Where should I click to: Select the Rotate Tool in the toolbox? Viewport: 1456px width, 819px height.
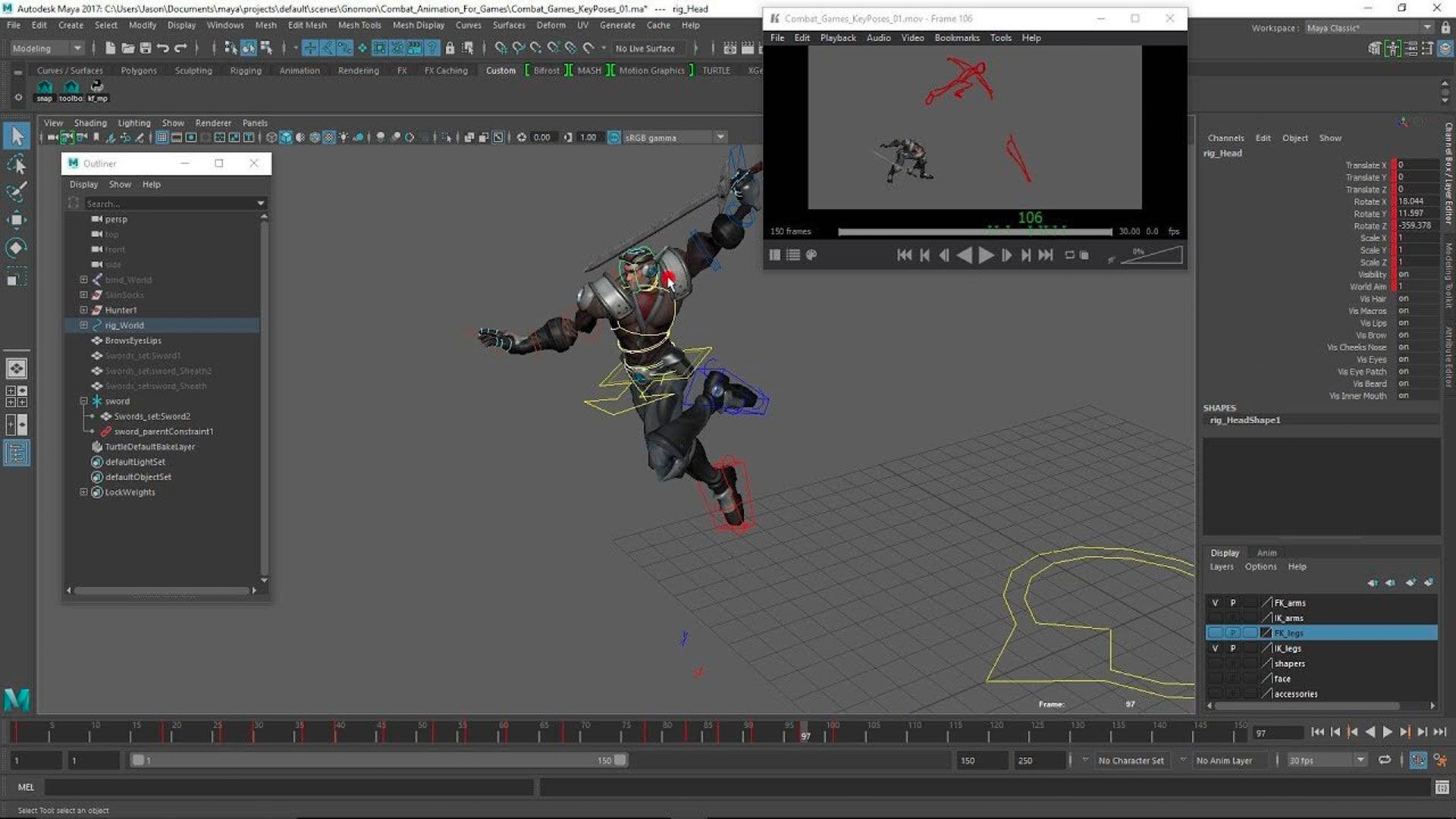16,247
